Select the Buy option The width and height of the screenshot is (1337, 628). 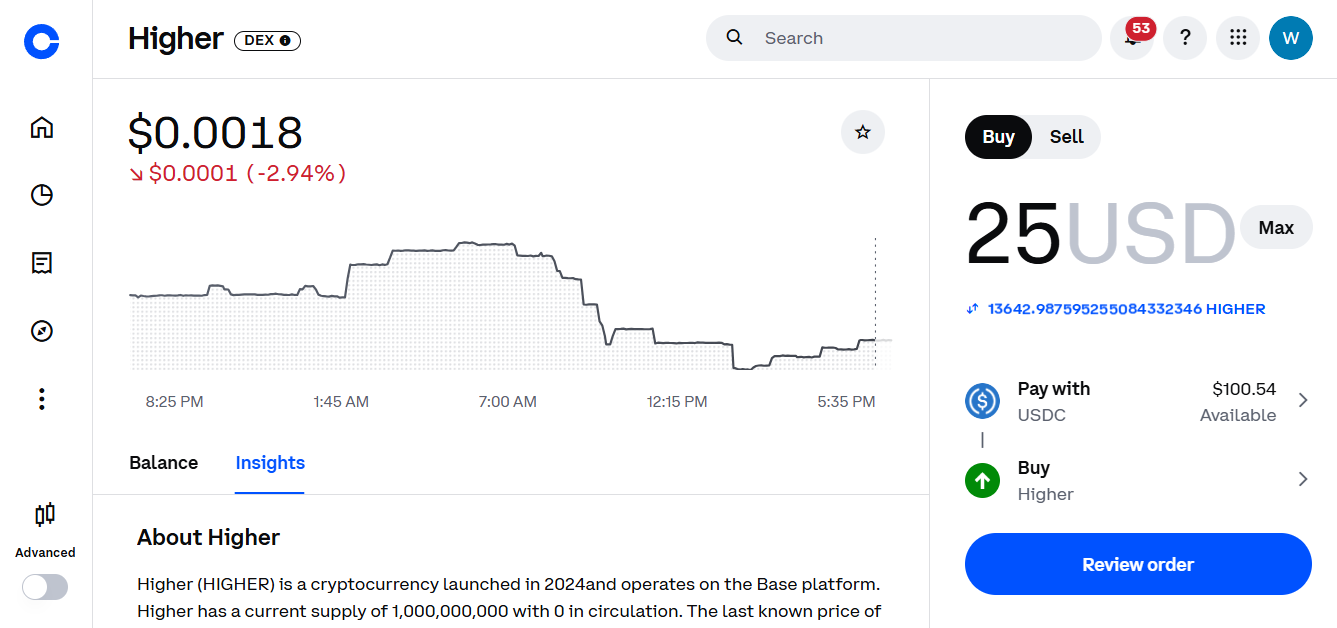click(x=998, y=137)
